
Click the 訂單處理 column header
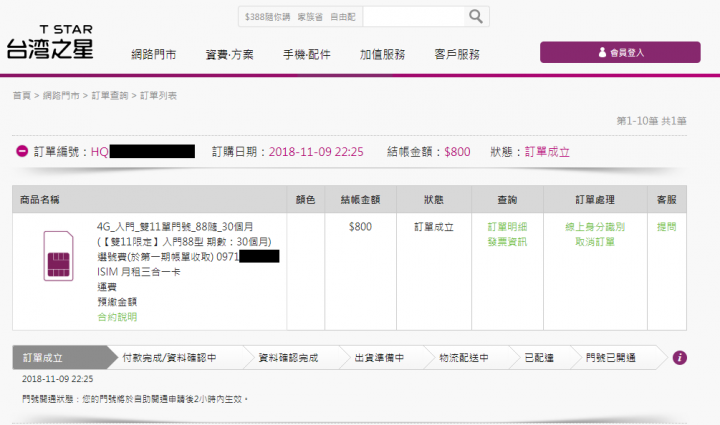(x=595, y=200)
